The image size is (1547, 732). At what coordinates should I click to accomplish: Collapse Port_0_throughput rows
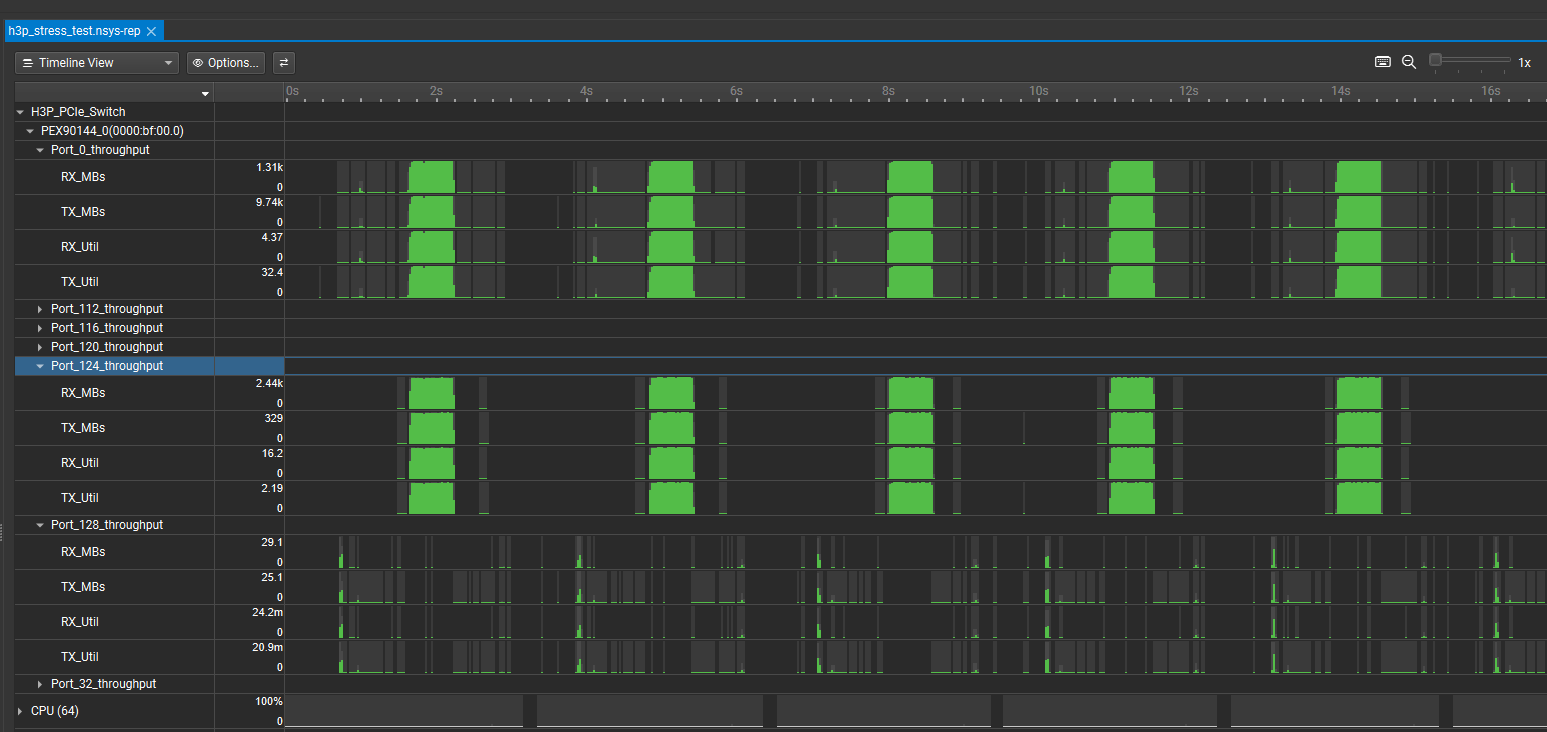click(x=40, y=150)
